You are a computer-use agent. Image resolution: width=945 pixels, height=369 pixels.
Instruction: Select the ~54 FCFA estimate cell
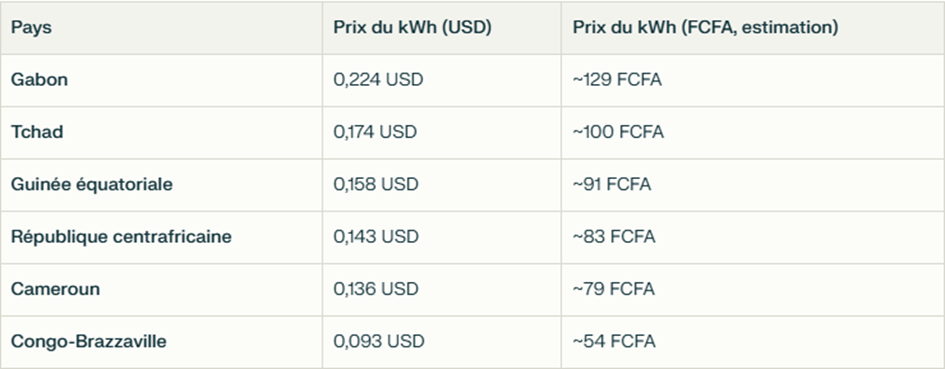614,341
